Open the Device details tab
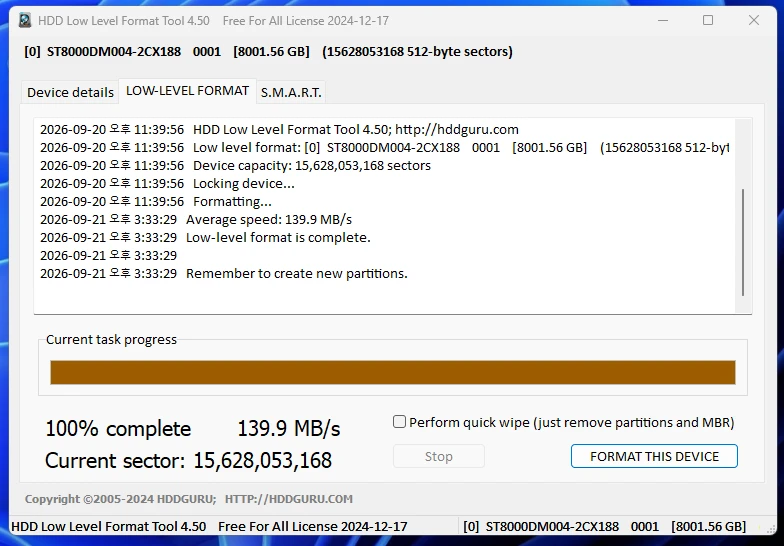This screenshot has height=546, width=784. [70, 92]
